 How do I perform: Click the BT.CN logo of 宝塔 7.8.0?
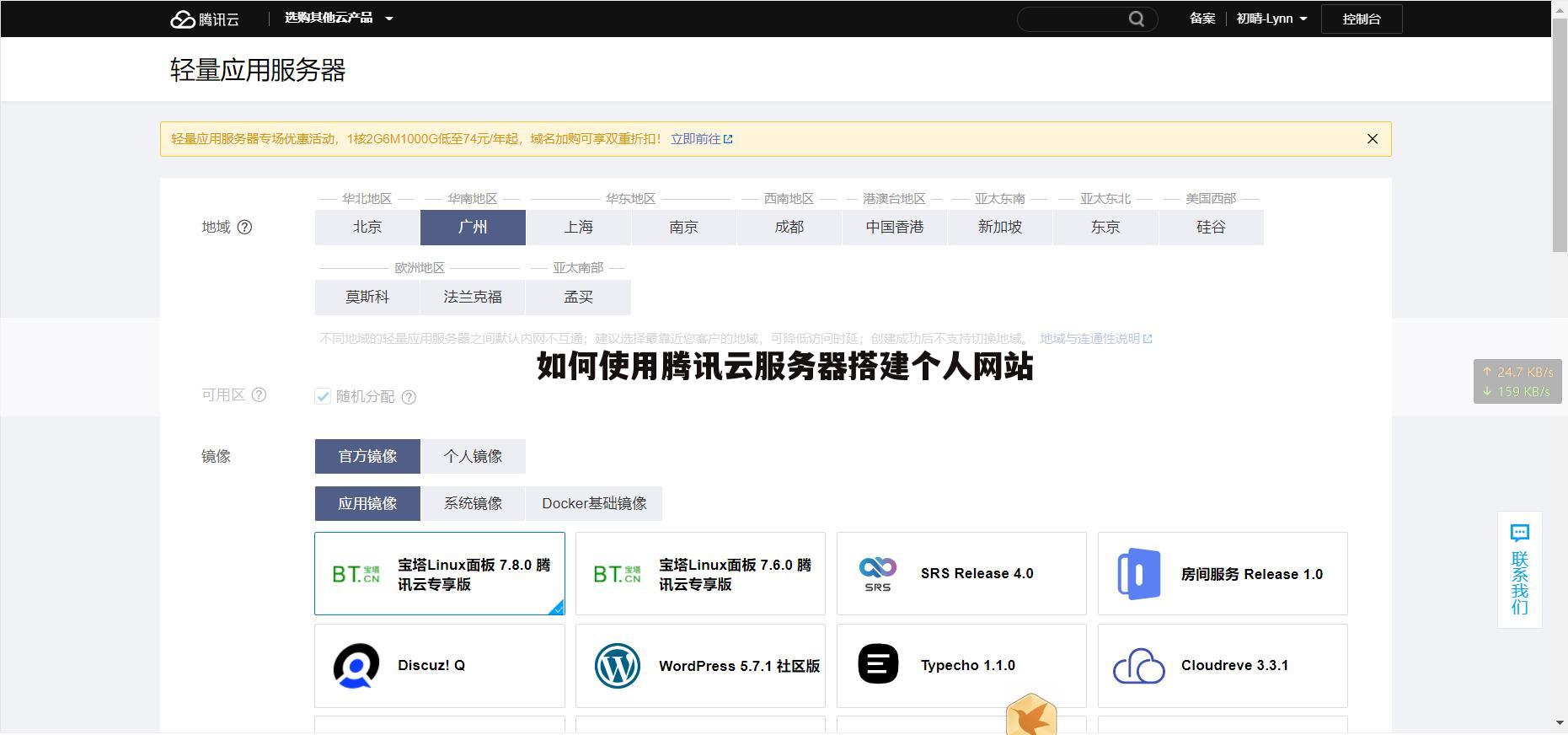356,574
